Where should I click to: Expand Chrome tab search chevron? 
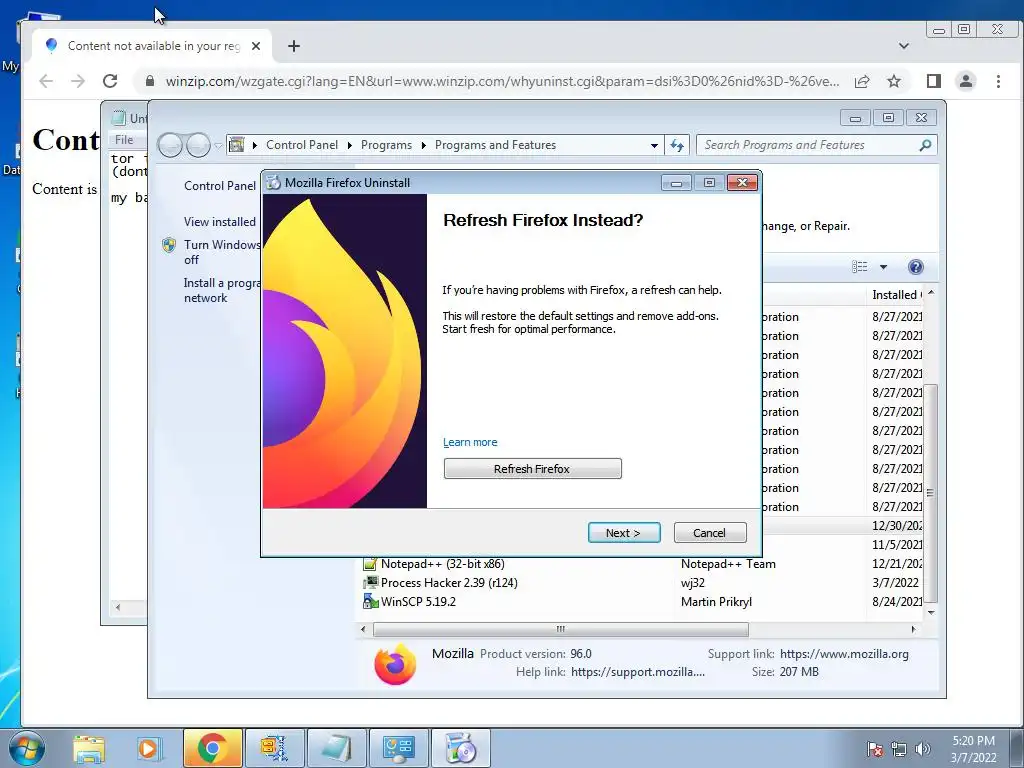(904, 46)
